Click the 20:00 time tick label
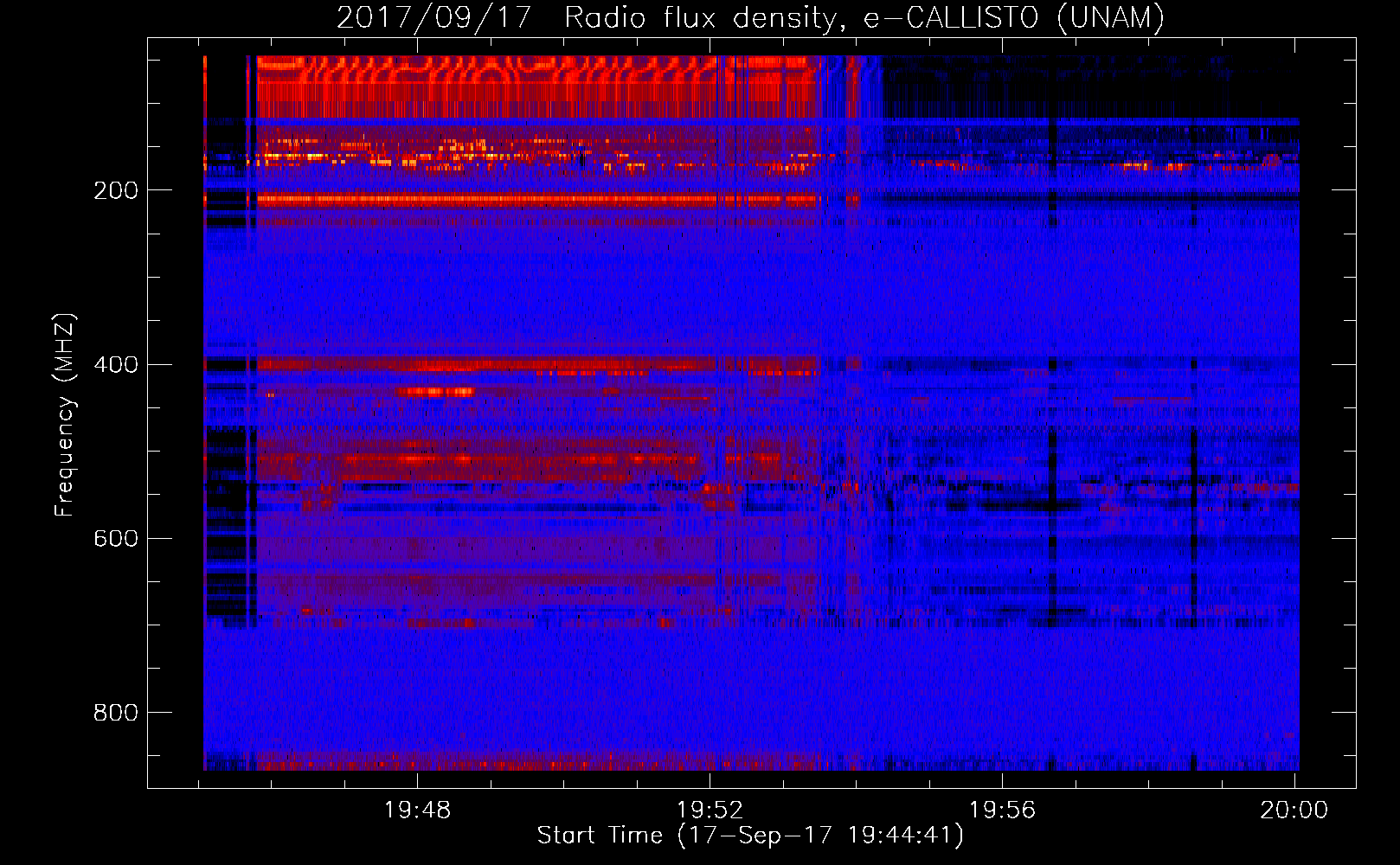The image size is (1400, 865). pyautogui.click(x=1294, y=811)
